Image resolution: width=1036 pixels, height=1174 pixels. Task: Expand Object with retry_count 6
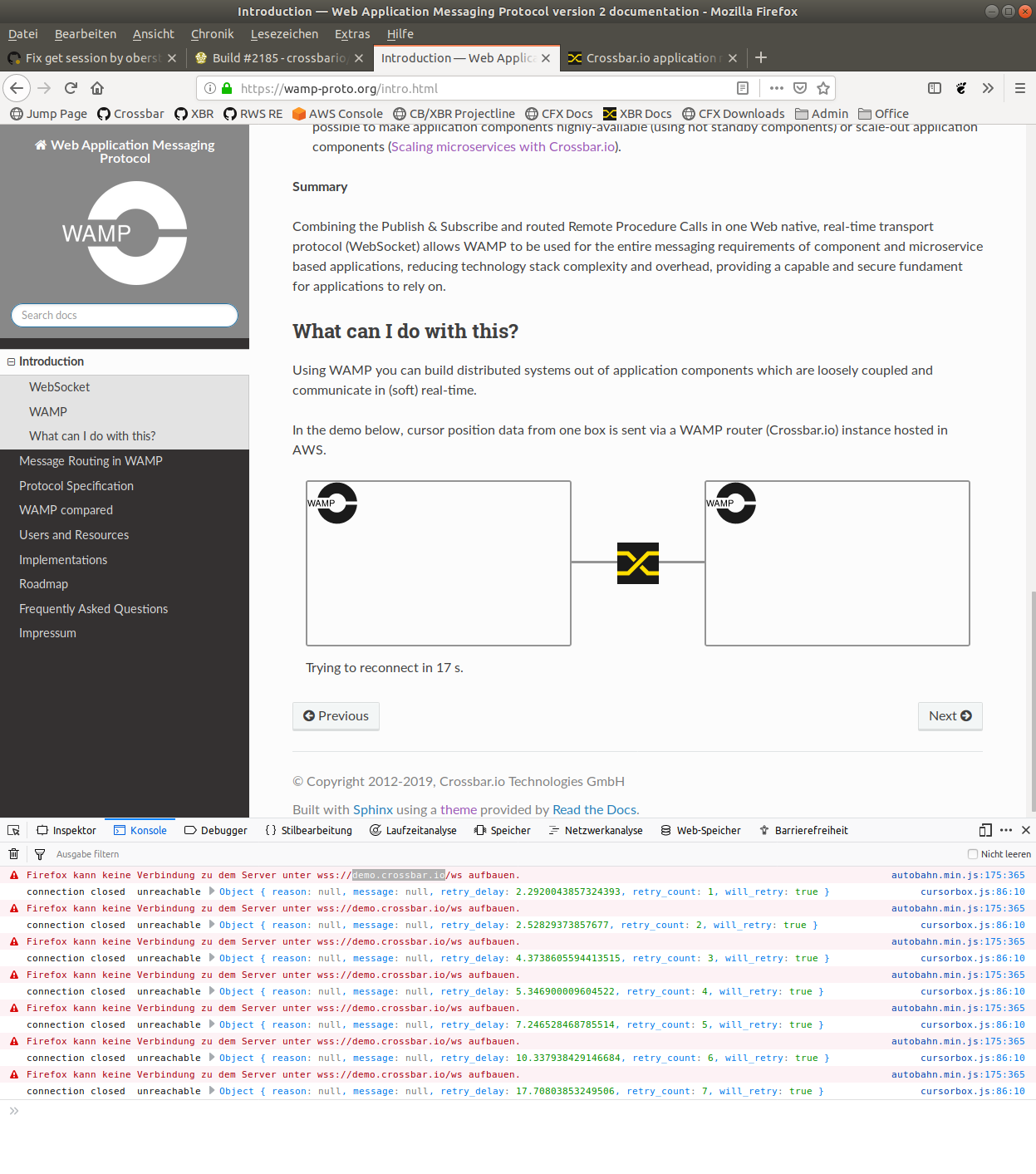212,1058
